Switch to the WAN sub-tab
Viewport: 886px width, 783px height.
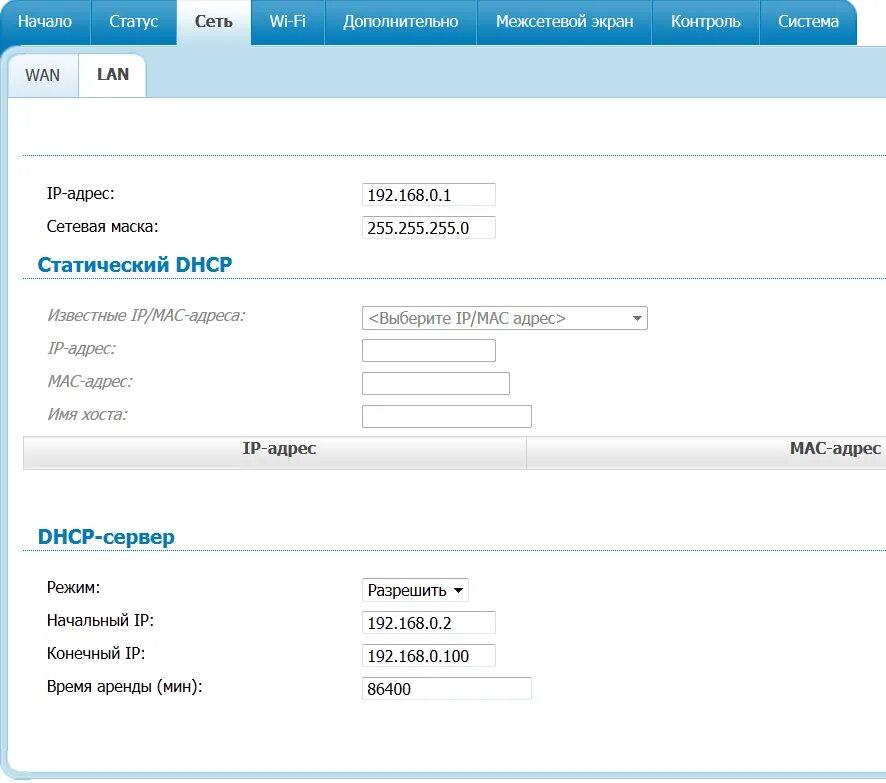43,75
